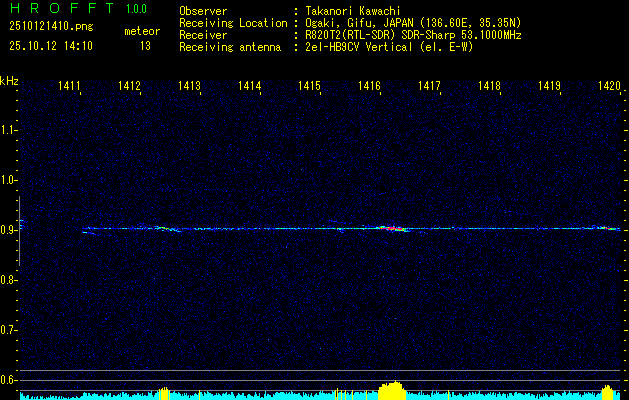Click the version number 1.0.0

coord(136,8)
